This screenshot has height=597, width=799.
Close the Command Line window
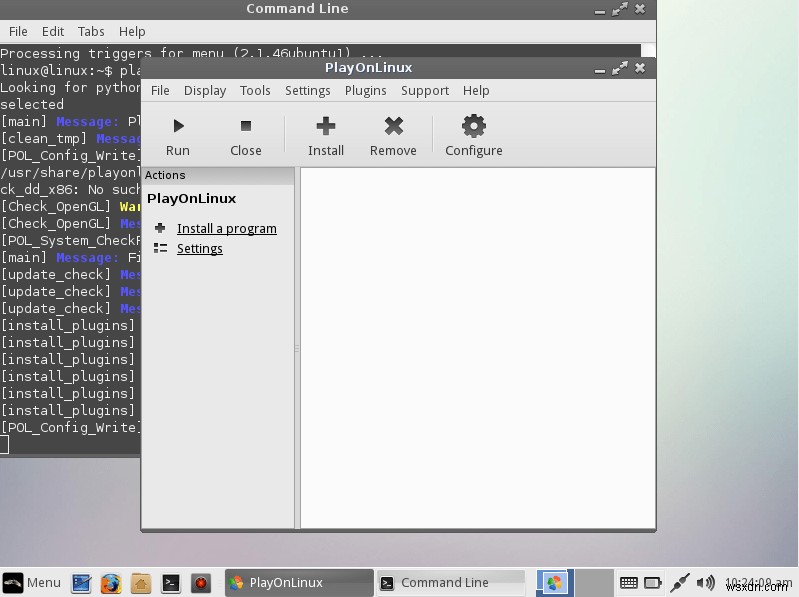pos(640,9)
